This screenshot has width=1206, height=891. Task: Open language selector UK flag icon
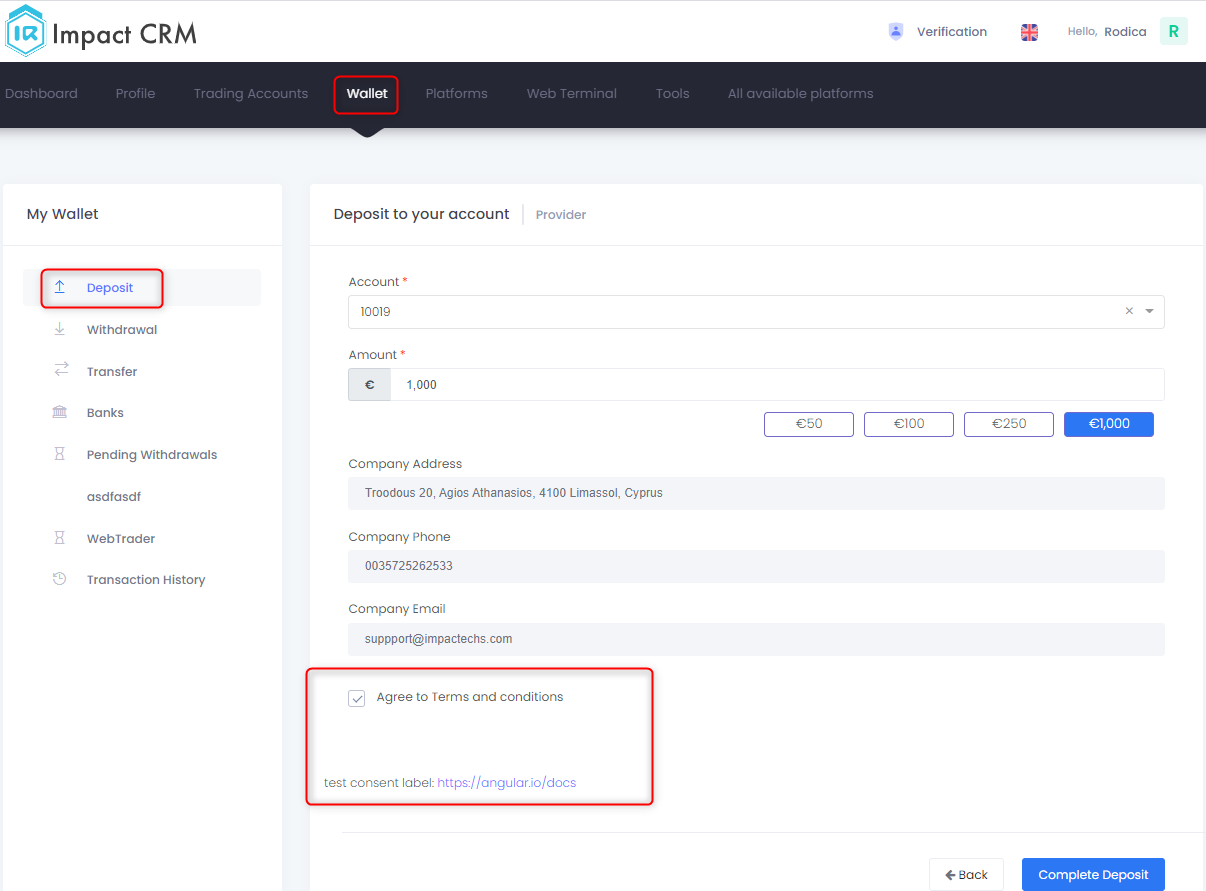(1029, 32)
